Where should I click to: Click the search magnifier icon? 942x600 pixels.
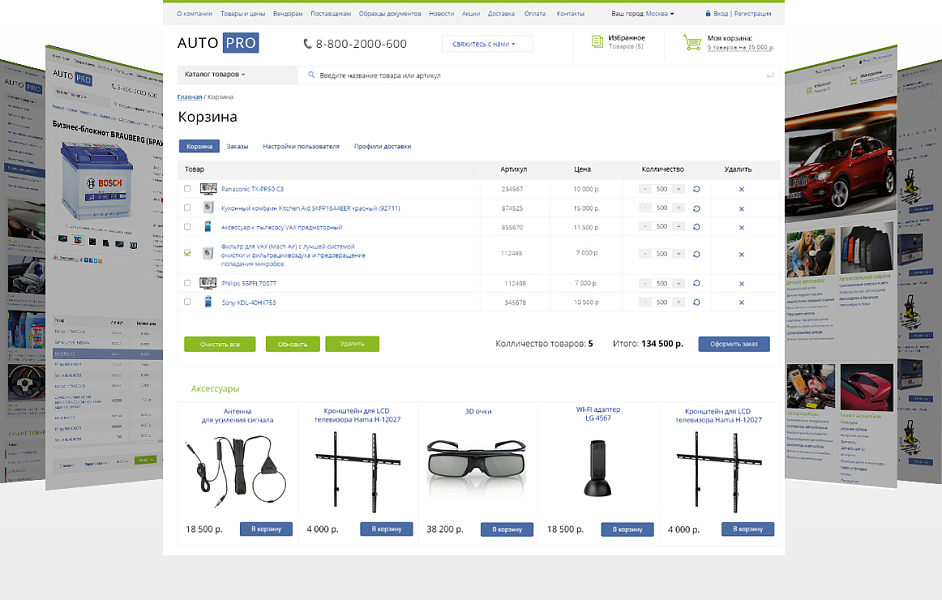pos(311,75)
